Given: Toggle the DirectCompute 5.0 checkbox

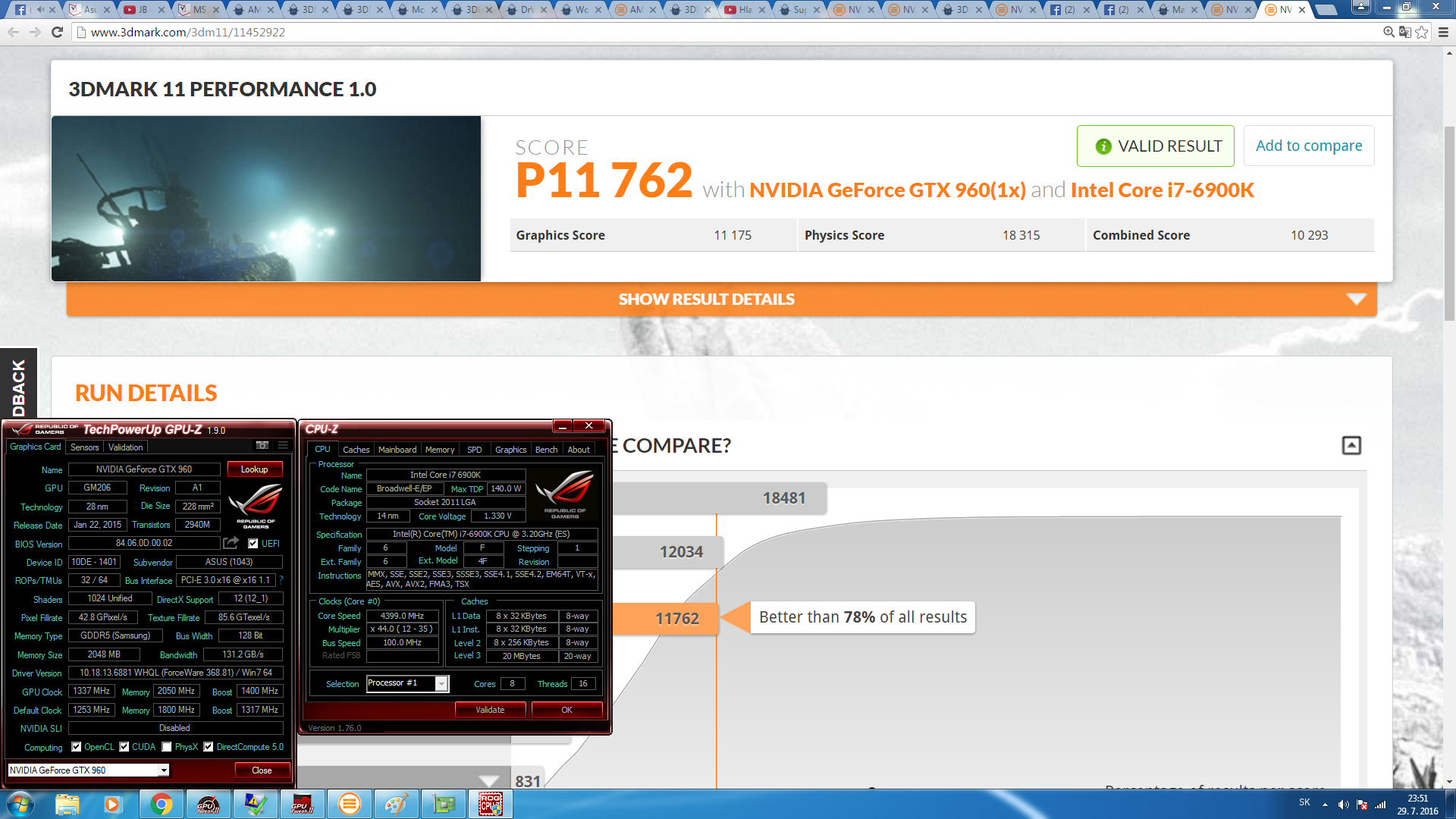Looking at the screenshot, I should [209, 747].
